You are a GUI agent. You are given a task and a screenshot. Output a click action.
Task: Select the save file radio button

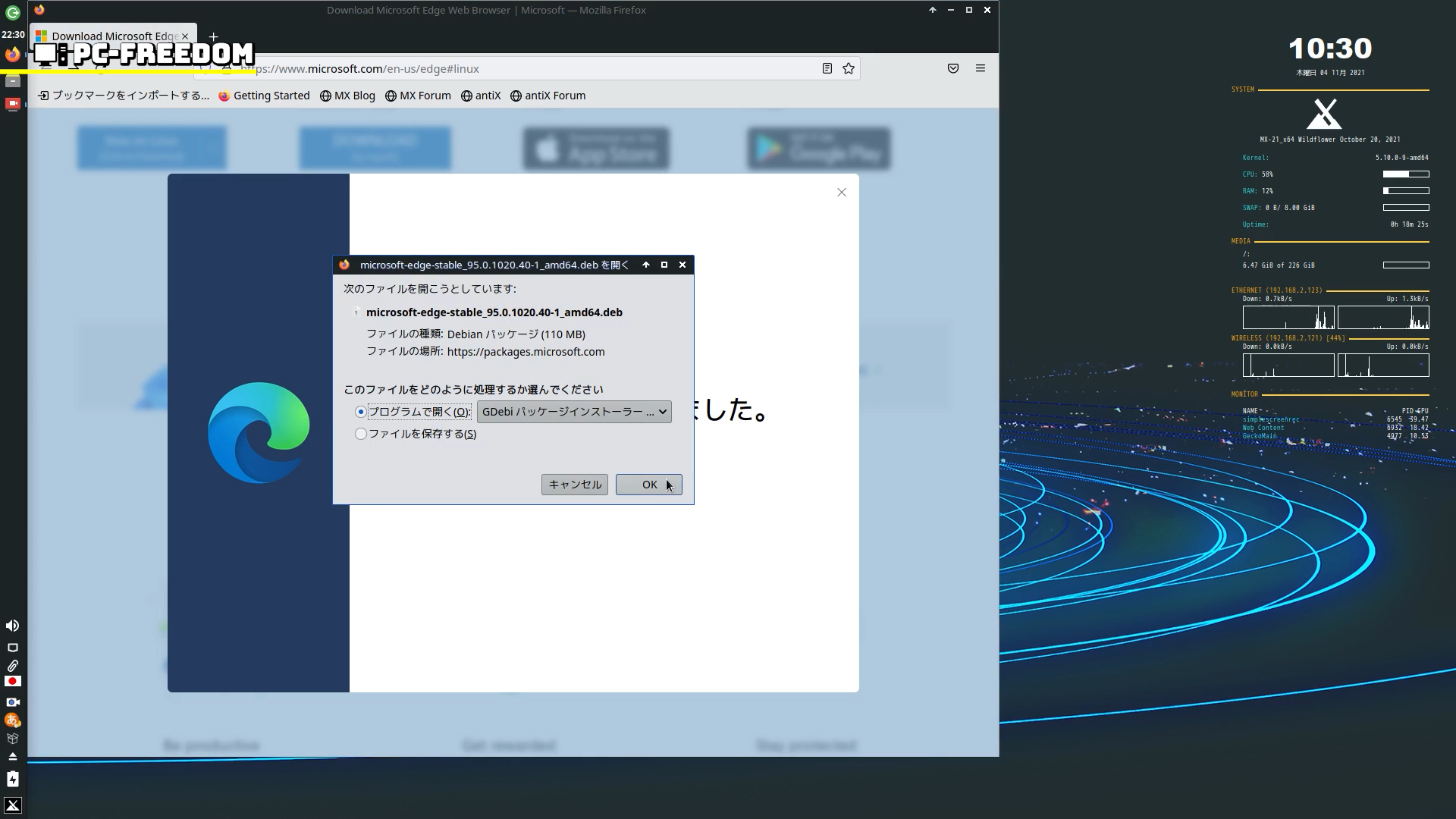point(361,434)
